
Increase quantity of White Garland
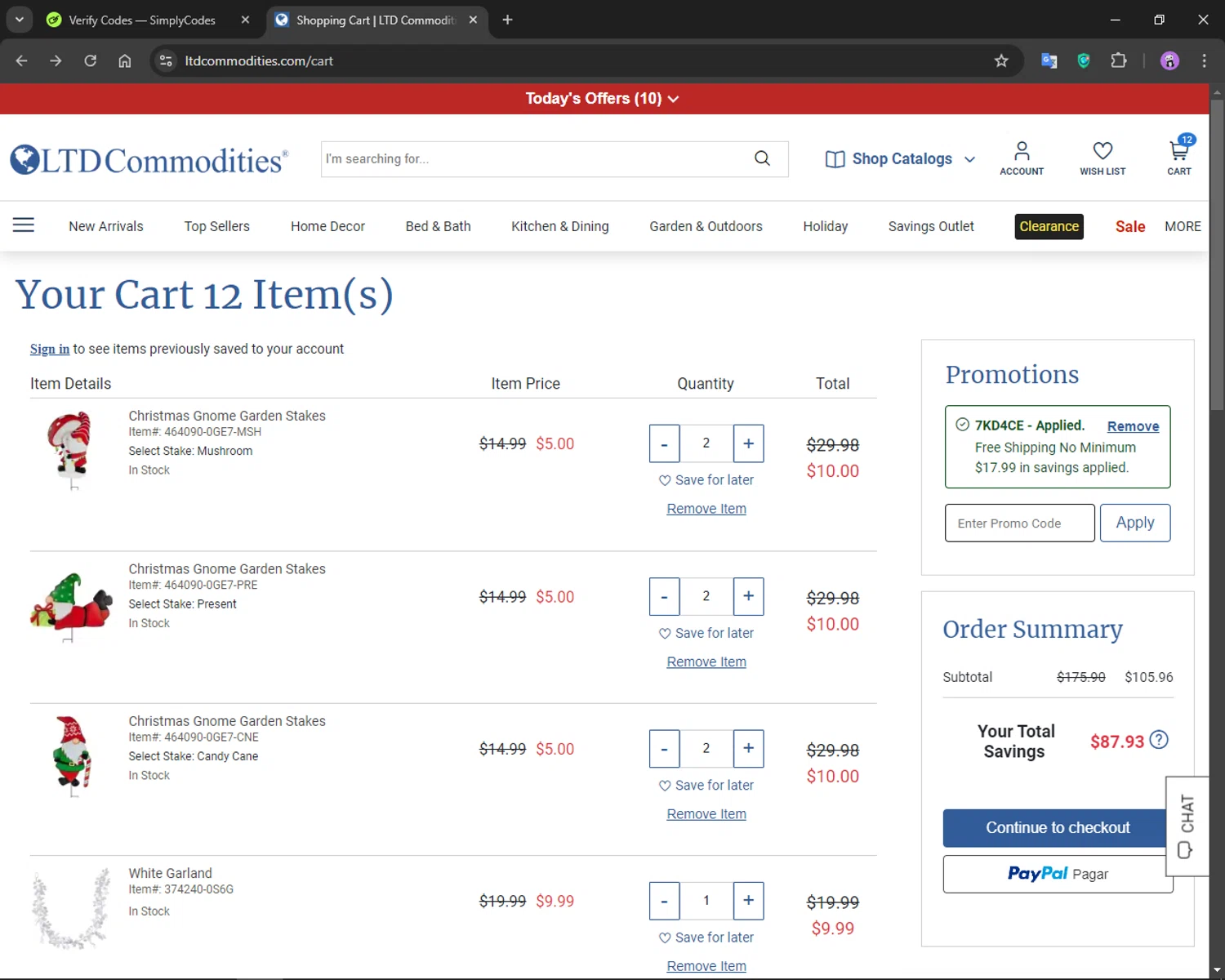pyautogui.click(x=748, y=901)
